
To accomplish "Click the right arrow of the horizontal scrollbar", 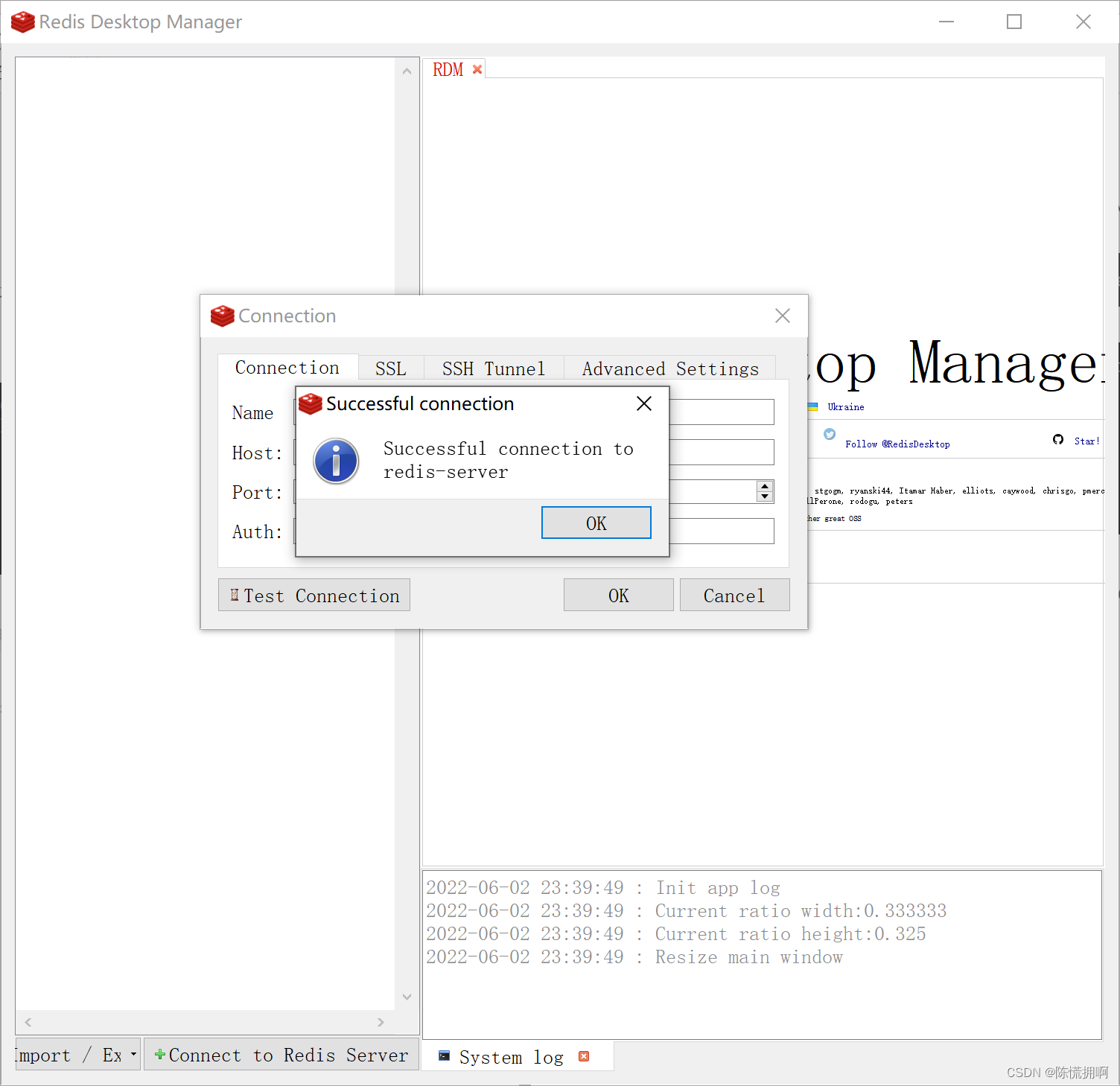I will point(381,1022).
